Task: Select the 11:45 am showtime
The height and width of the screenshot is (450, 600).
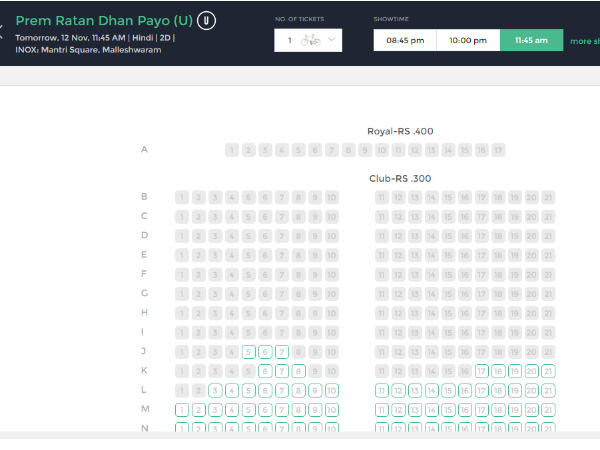Action: (x=531, y=40)
